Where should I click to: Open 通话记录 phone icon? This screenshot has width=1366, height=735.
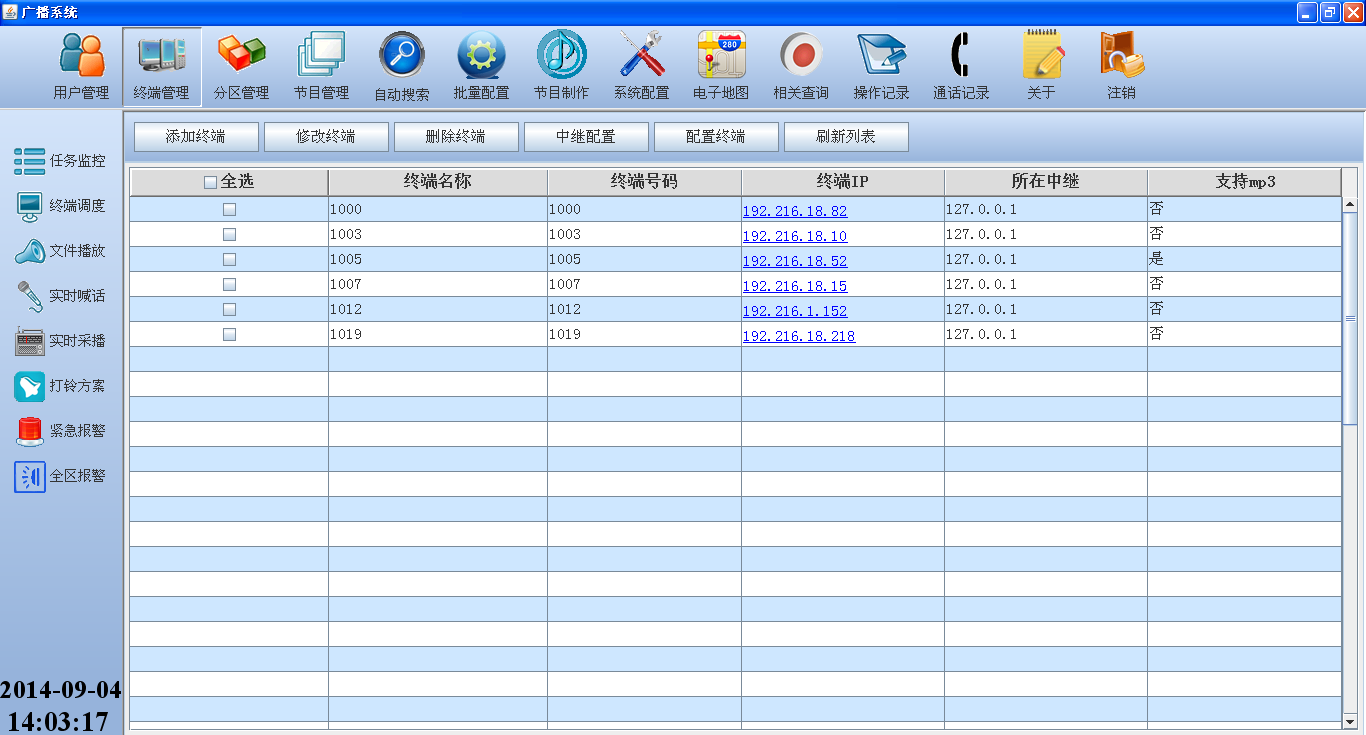961,56
